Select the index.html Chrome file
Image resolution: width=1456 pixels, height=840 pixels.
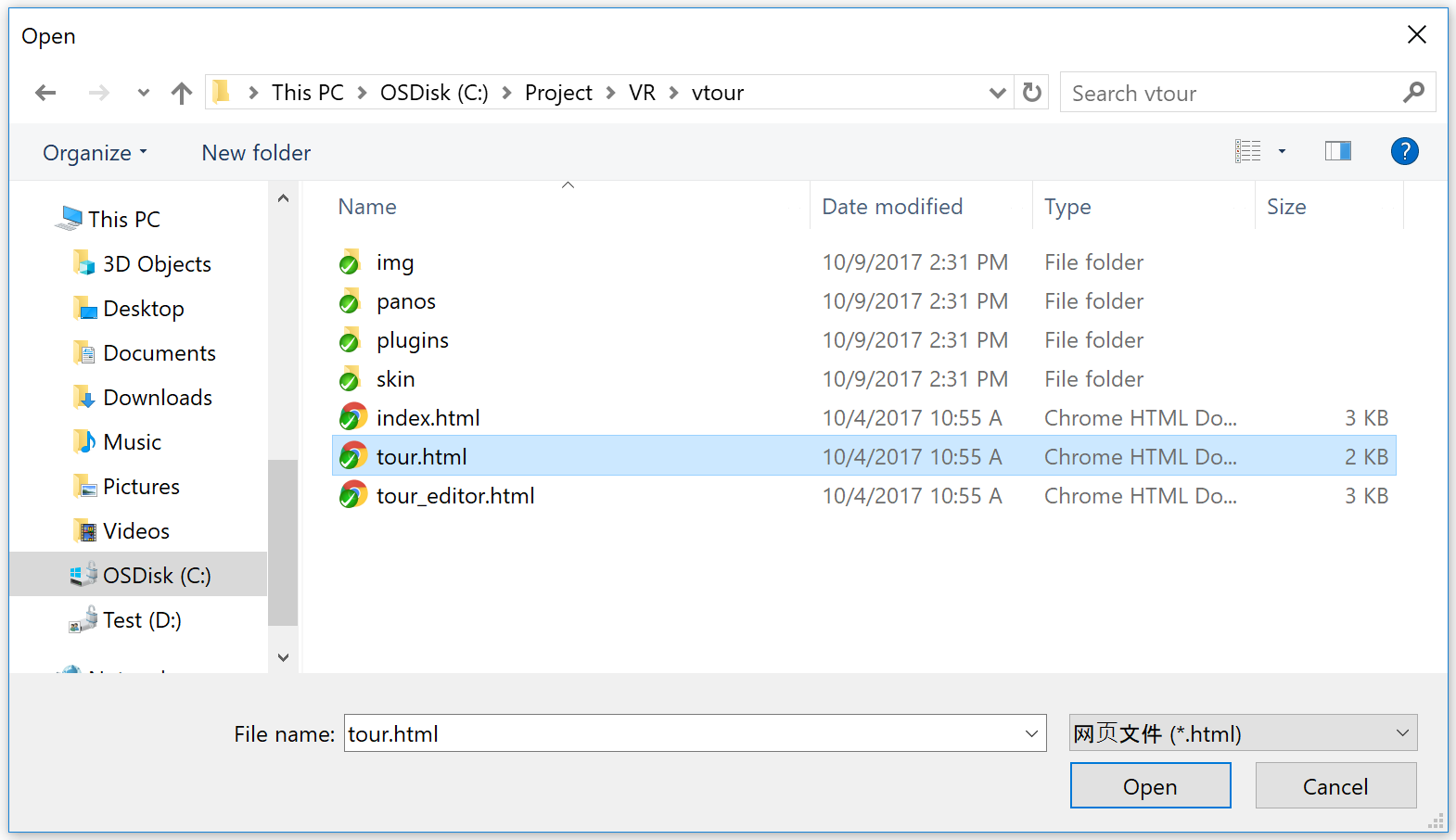[428, 418]
